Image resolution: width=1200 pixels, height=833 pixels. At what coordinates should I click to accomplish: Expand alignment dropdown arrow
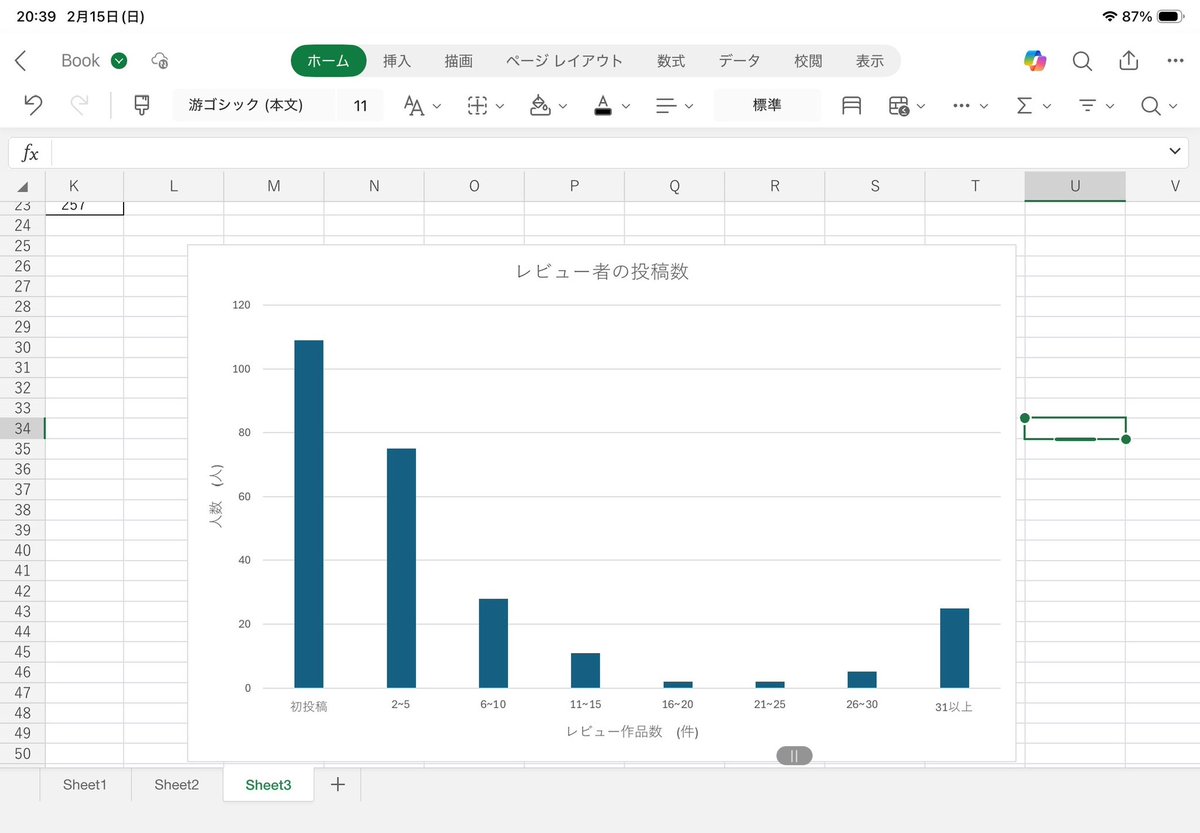pos(688,106)
